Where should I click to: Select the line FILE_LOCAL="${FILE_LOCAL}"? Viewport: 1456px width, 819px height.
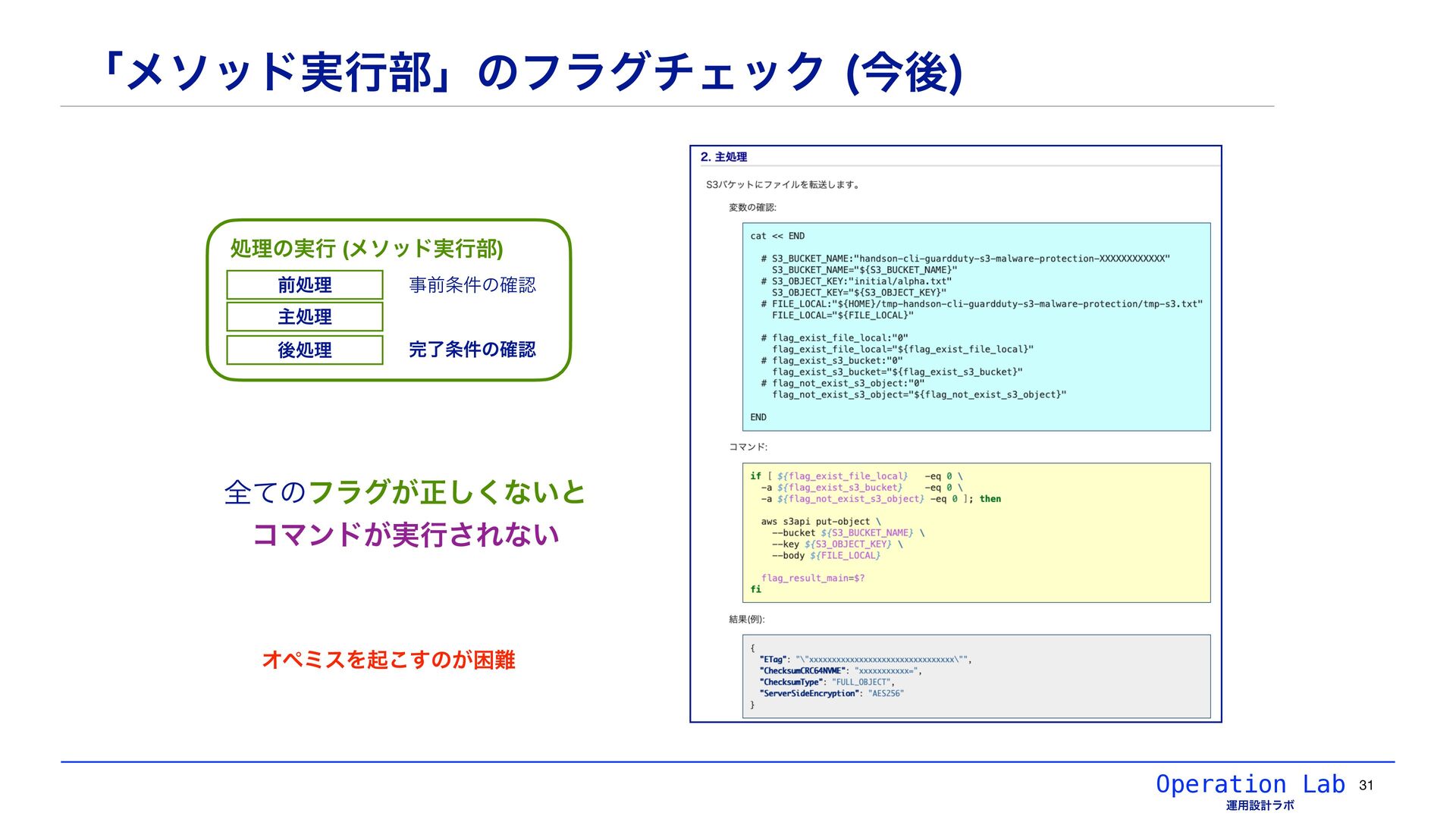point(843,315)
